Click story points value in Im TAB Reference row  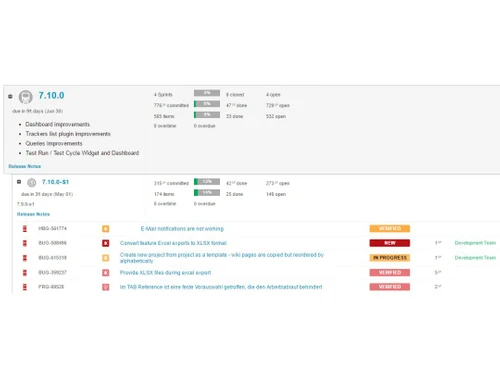(438, 287)
